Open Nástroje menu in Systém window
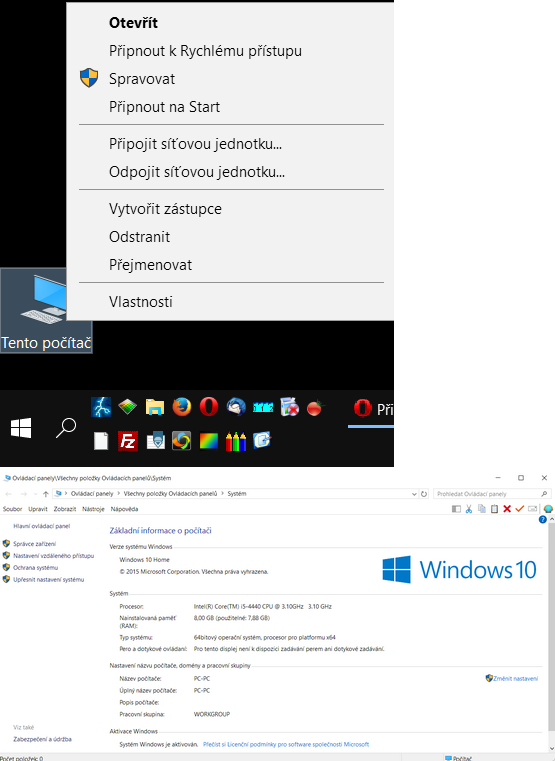Screen dimensions: 555x761 [x=93, y=509]
